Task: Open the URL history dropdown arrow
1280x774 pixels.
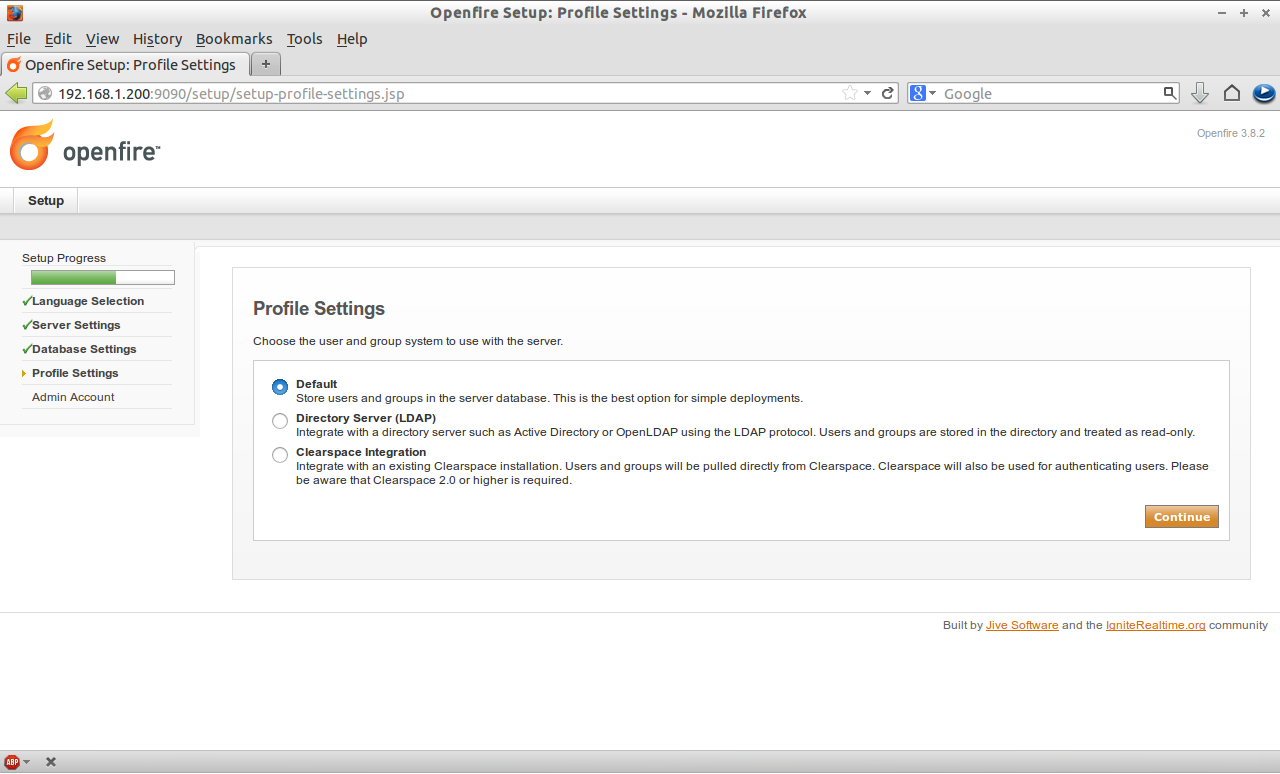Action: point(868,93)
